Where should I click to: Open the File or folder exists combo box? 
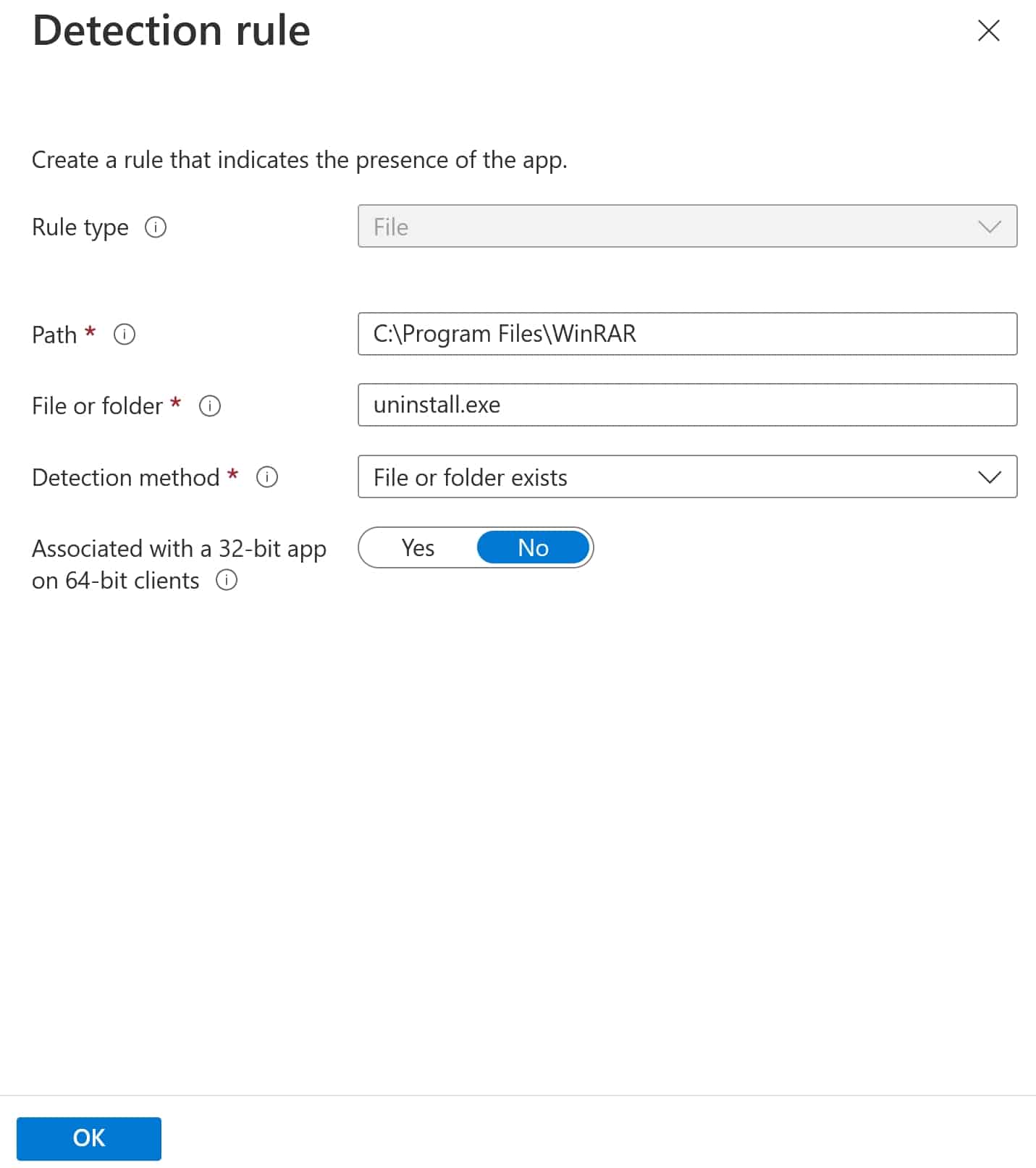[688, 477]
